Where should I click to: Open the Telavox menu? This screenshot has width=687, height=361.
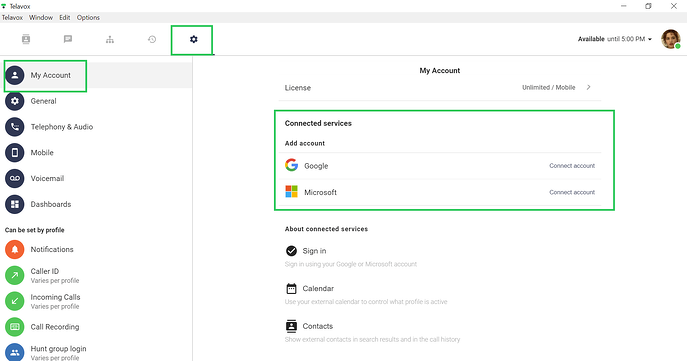(12, 18)
